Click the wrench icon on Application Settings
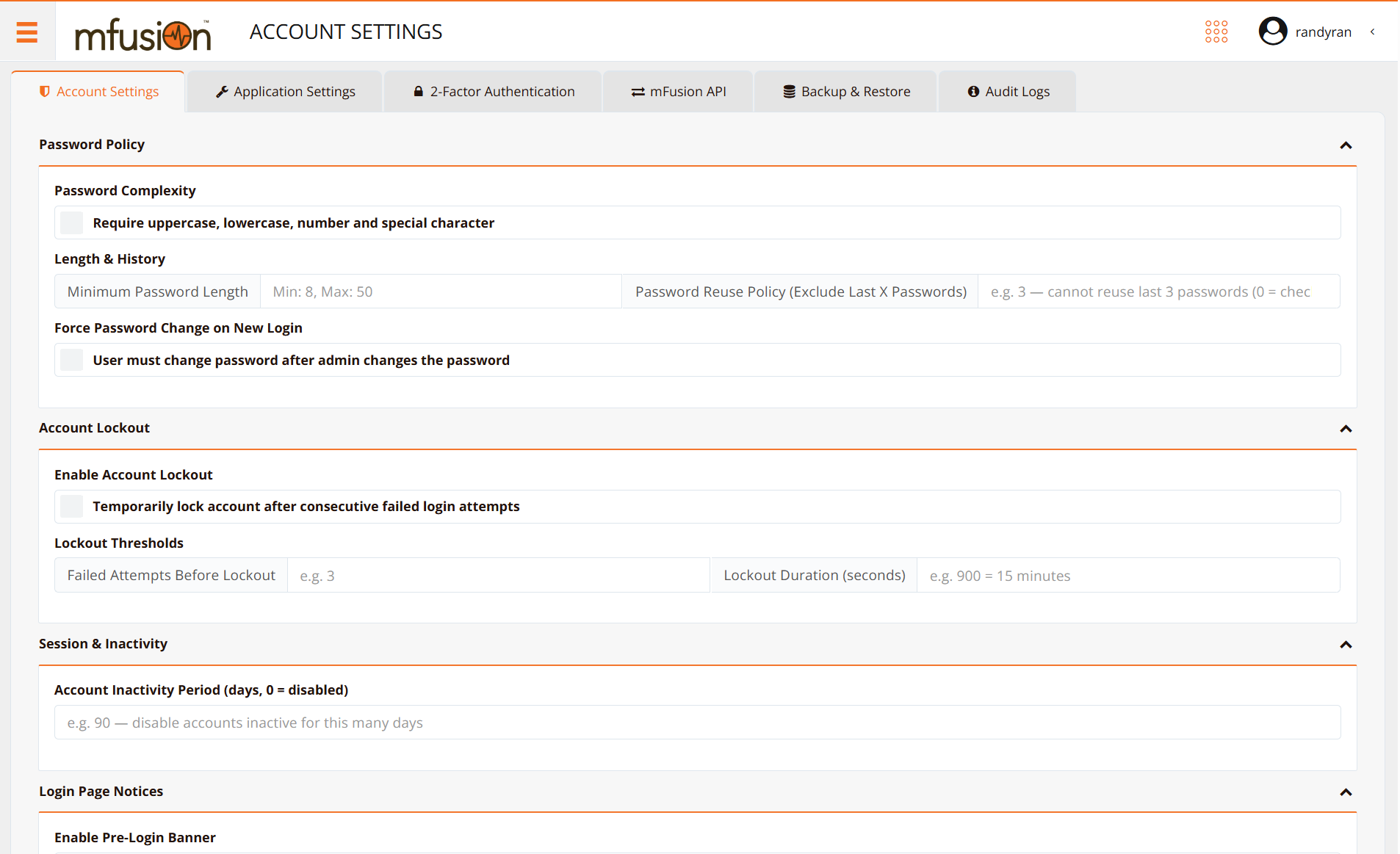 222,92
